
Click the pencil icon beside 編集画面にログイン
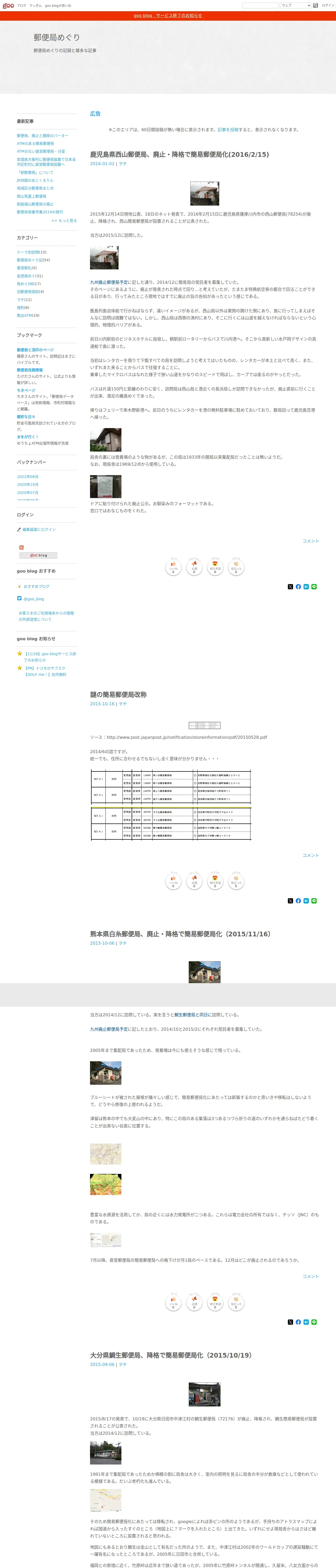(19, 529)
